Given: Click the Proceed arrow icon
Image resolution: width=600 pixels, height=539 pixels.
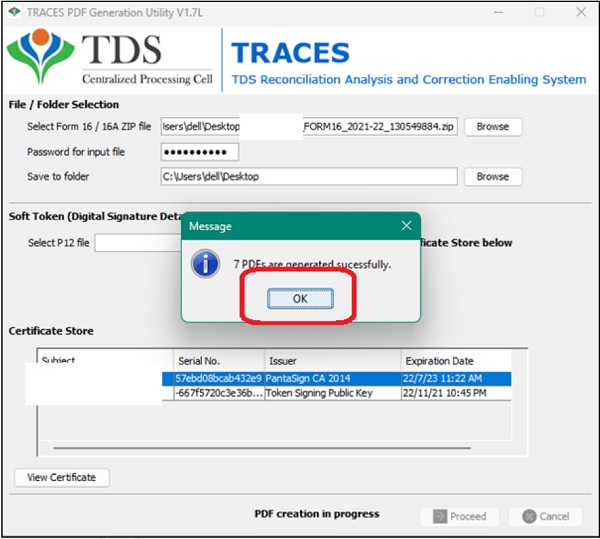Looking at the screenshot, I should pyautogui.click(x=440, y=516).
